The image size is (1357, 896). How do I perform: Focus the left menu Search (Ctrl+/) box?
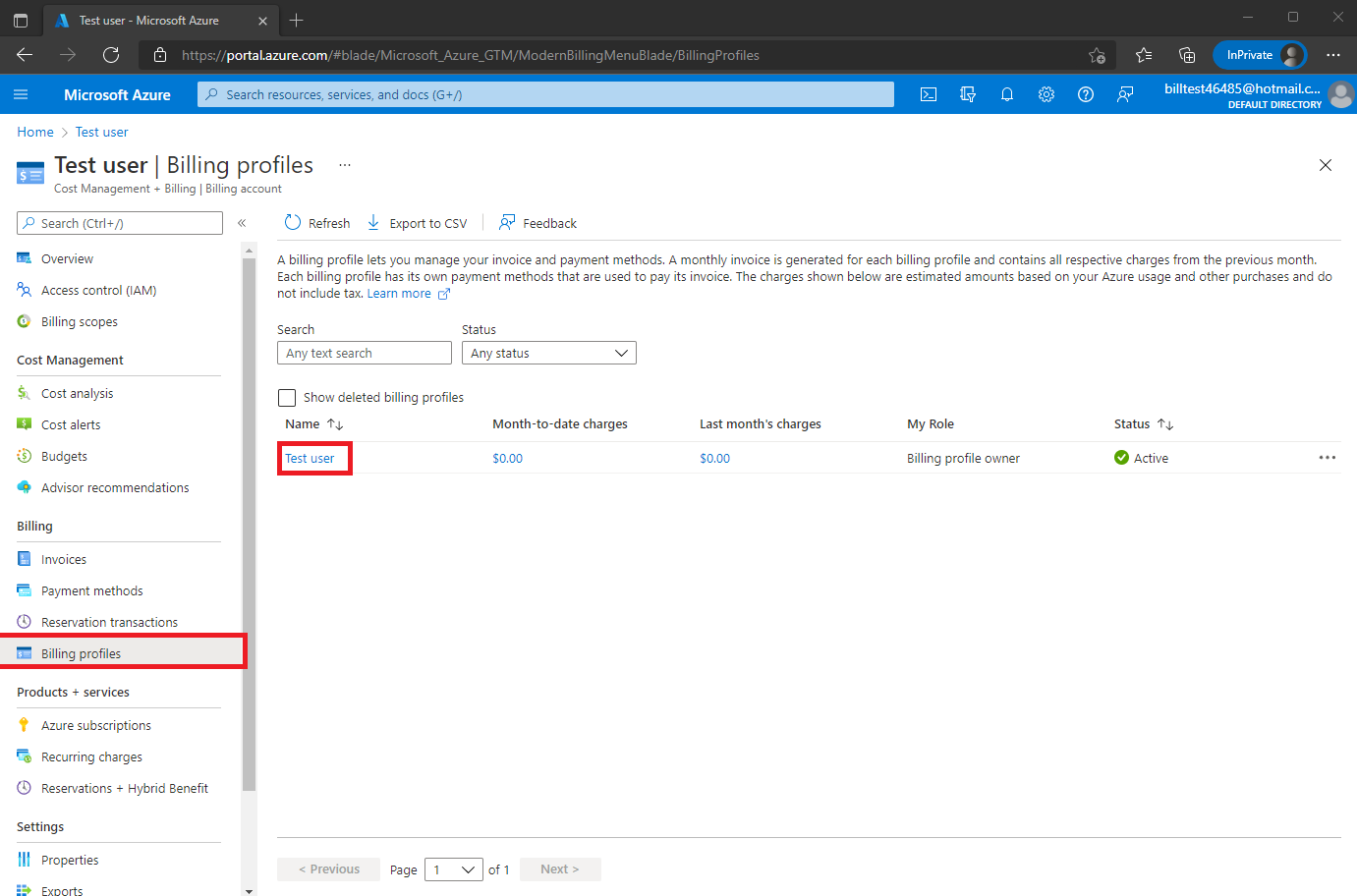[x=120, y=223]
